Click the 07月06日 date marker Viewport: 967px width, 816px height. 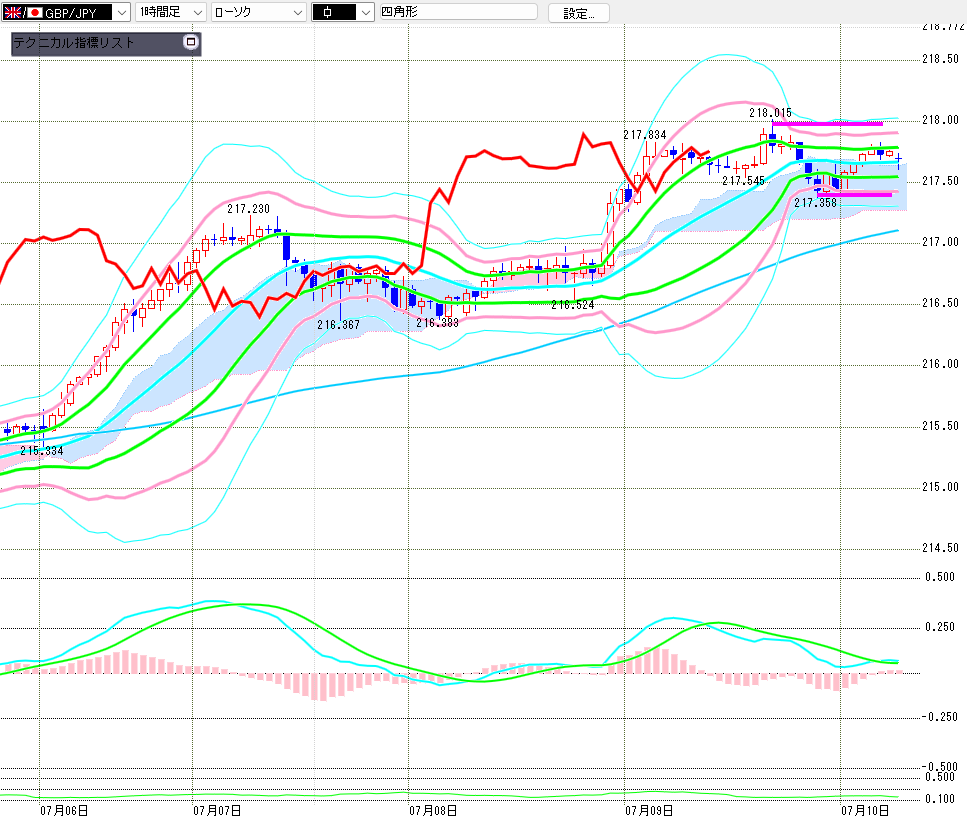(x=64, y=810)
